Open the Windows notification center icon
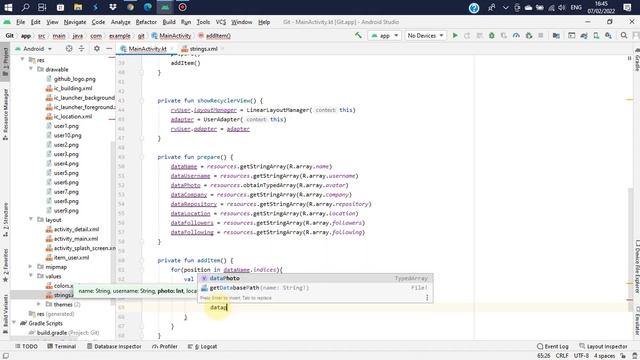The height and width of the screenshot is (360, 640). 627,7
